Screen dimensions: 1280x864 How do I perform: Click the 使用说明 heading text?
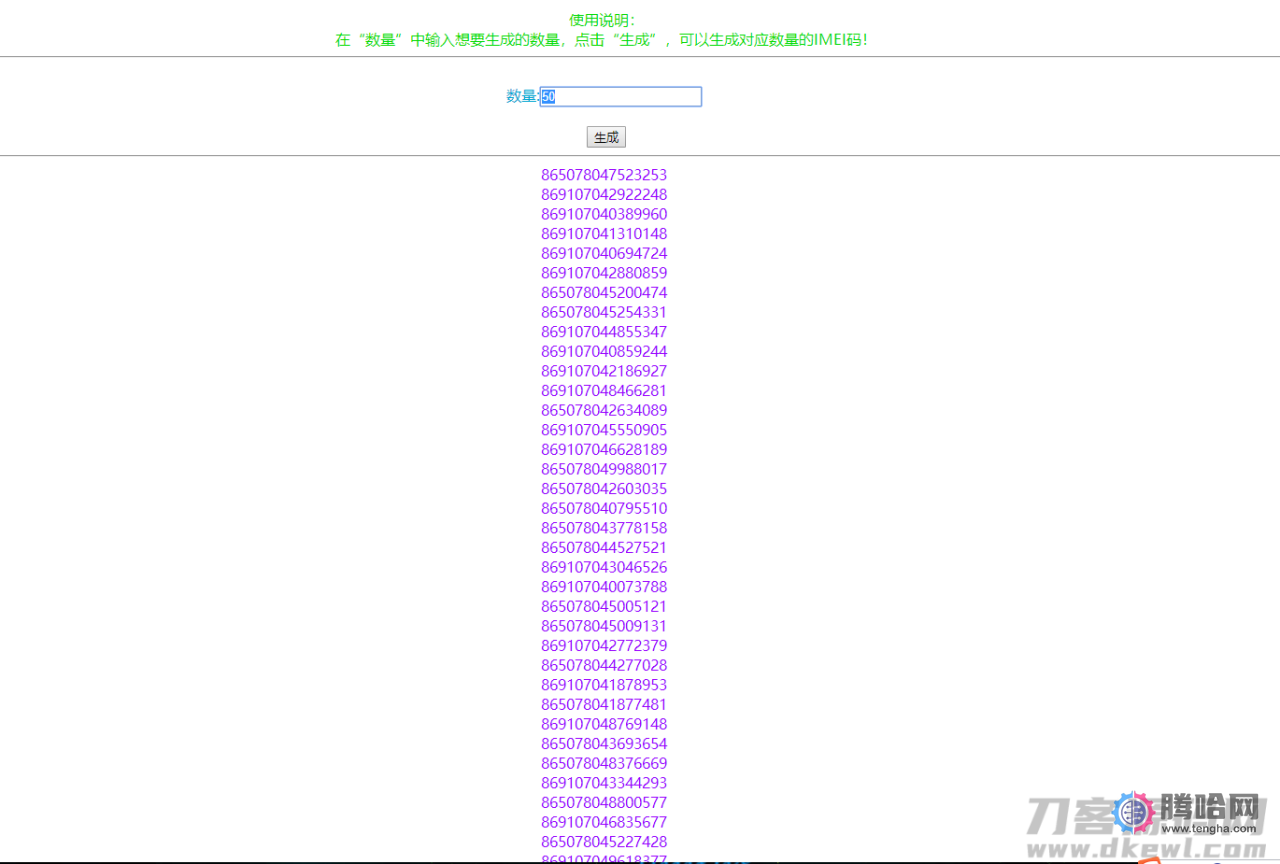[x=603, y=20]
